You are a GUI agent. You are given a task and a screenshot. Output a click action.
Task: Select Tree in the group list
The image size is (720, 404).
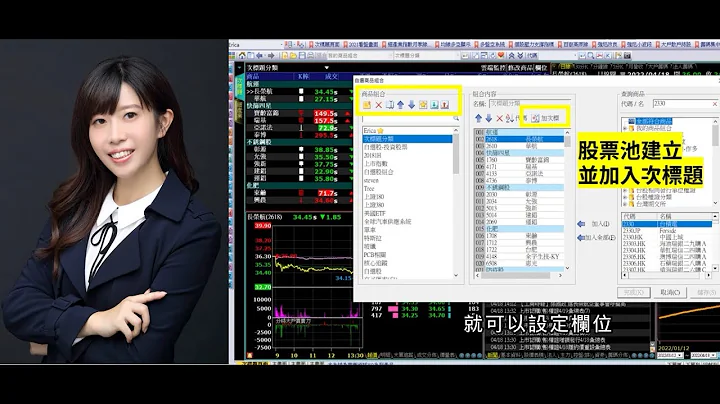407,189
